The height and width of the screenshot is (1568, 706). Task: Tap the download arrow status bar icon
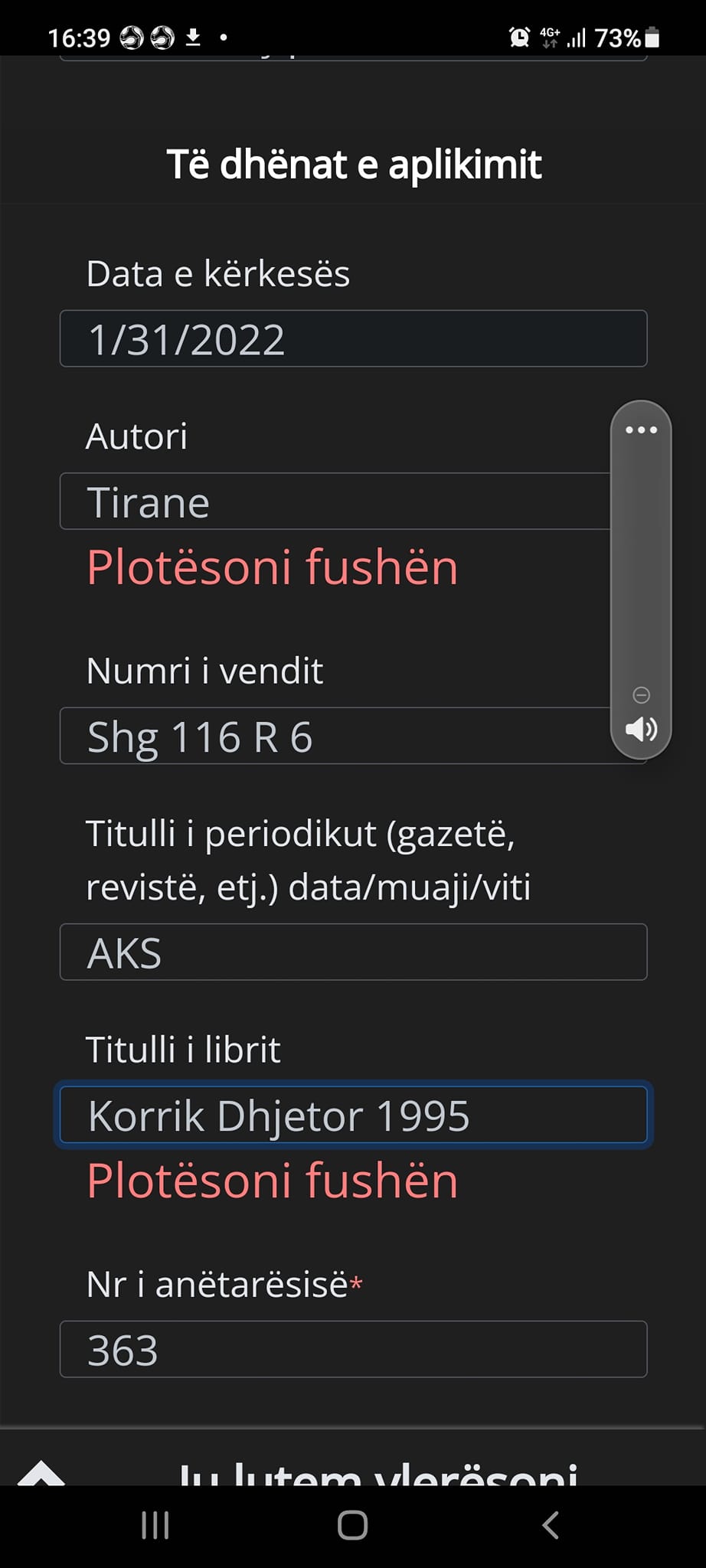pyautogui.click(x=193, y=37)
